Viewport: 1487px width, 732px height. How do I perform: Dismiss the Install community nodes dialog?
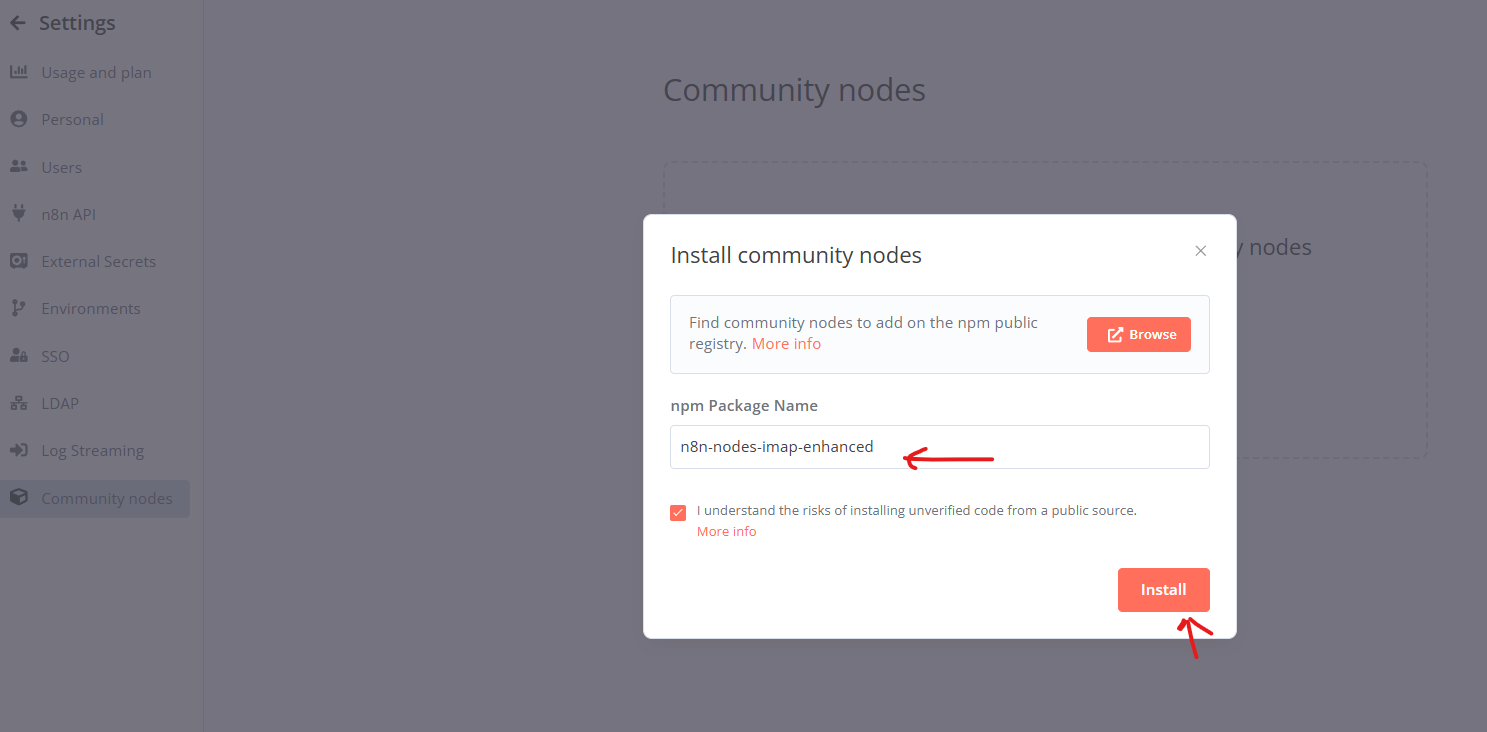click(1200, 250)
